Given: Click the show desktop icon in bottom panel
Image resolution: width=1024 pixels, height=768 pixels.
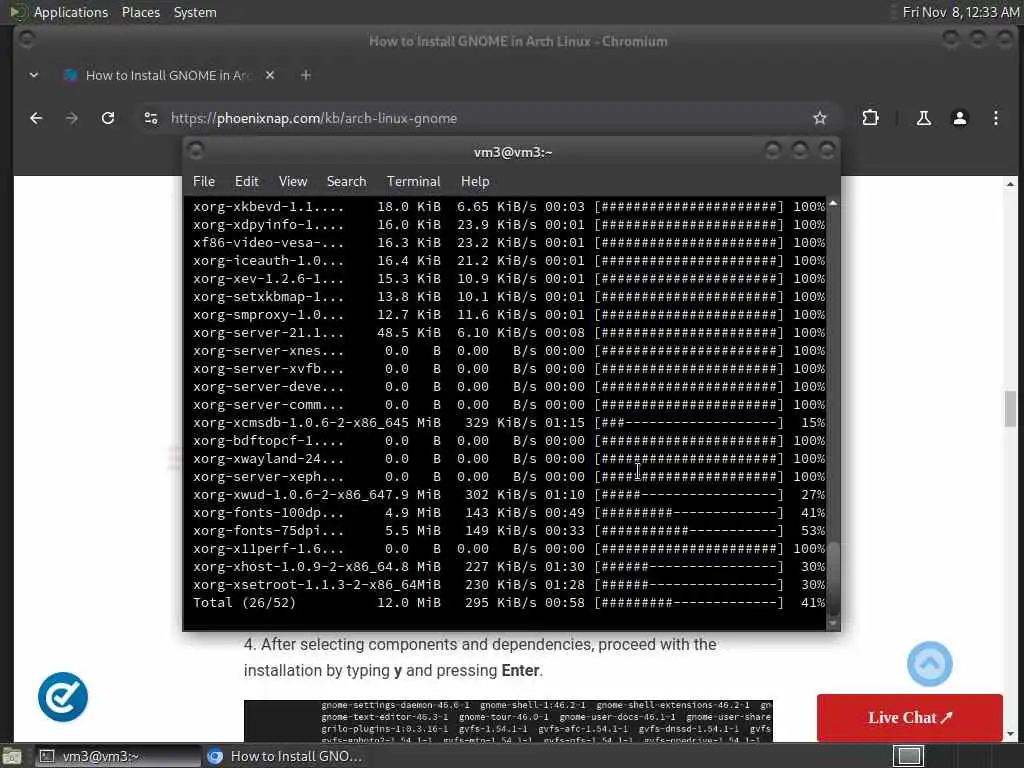Looking at the screenshot, I should (x=12, y=756).
